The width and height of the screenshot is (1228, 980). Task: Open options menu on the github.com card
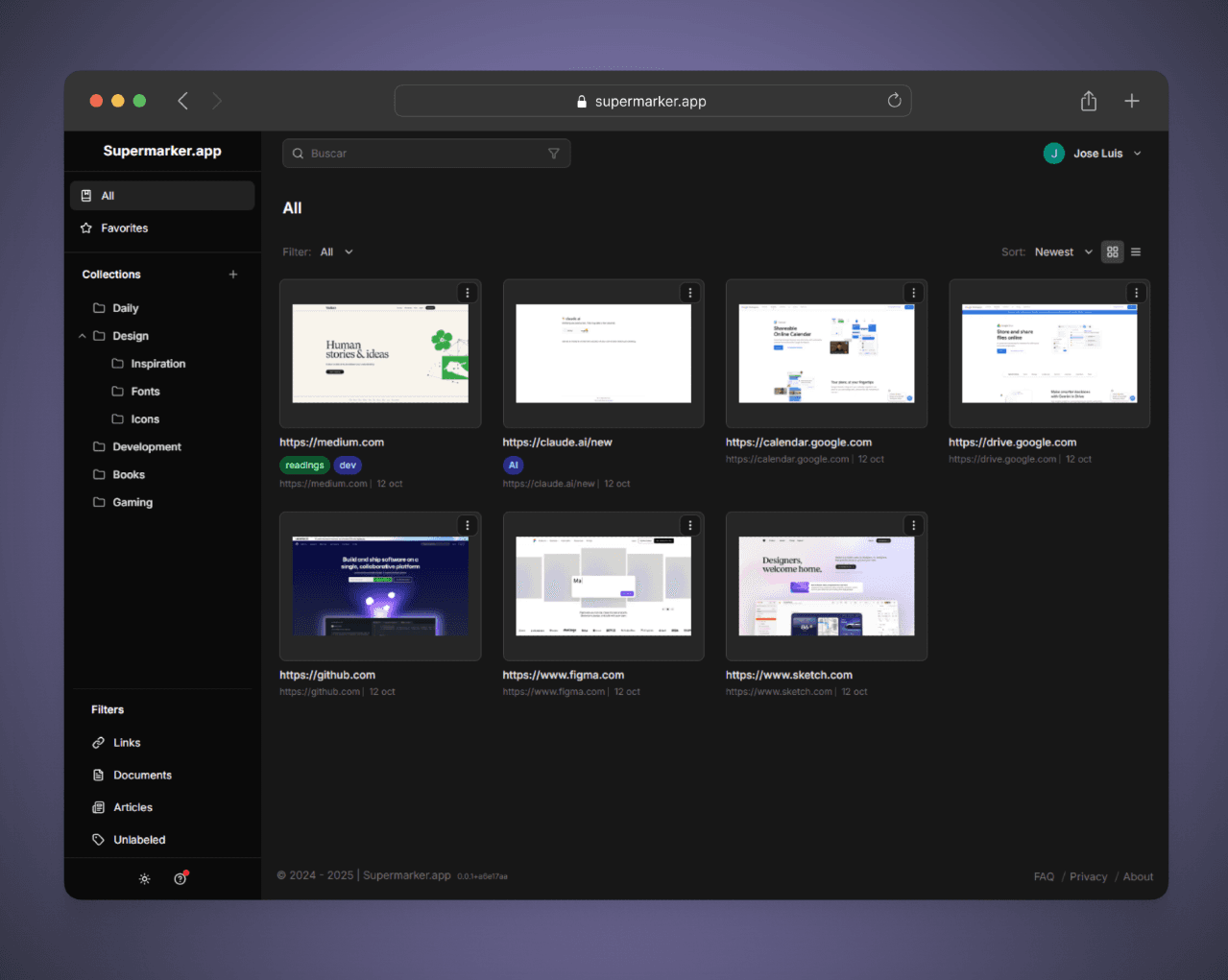coord(468,525)
